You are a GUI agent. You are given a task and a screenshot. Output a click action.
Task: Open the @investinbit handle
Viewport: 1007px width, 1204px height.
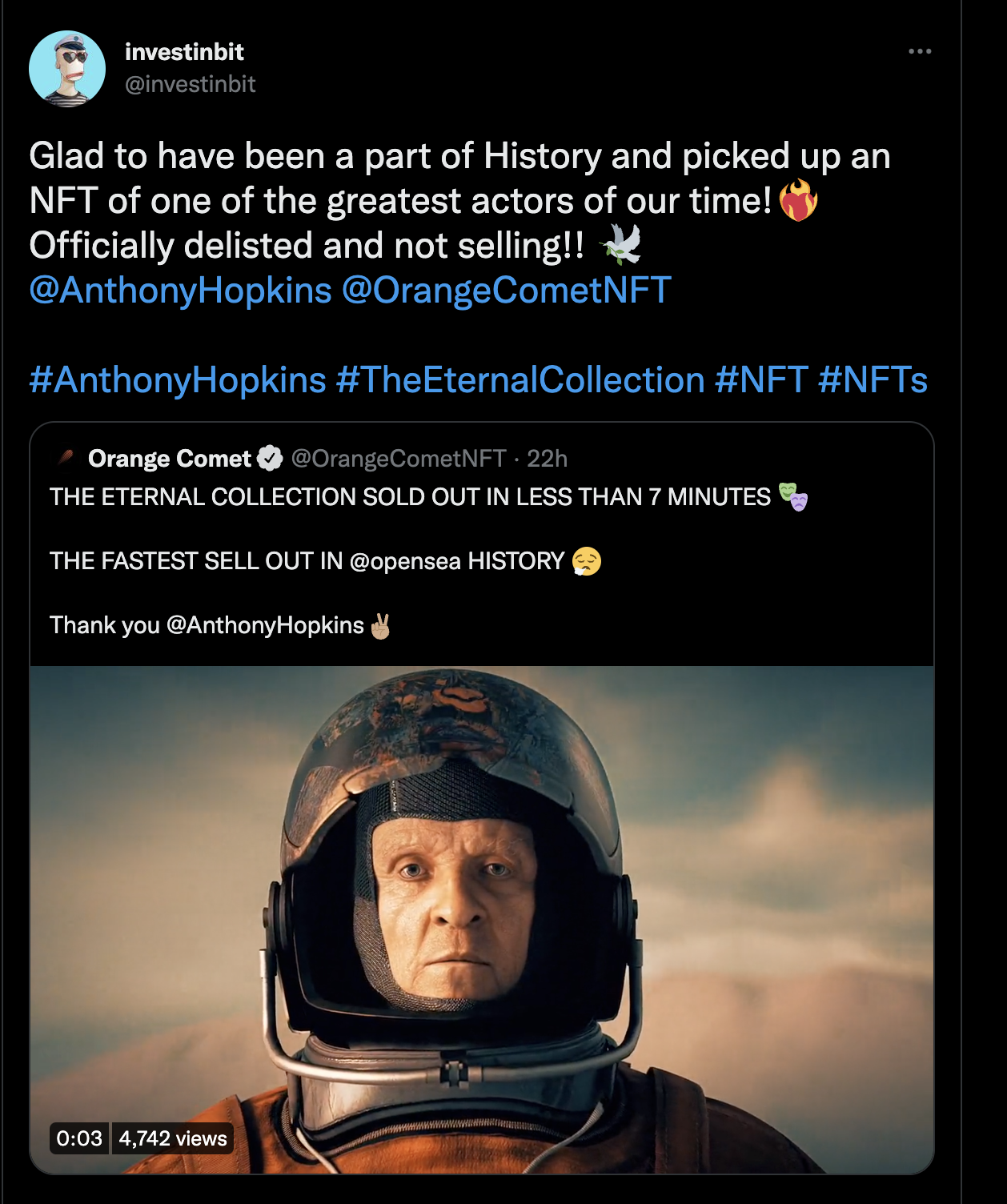[191, 84]
